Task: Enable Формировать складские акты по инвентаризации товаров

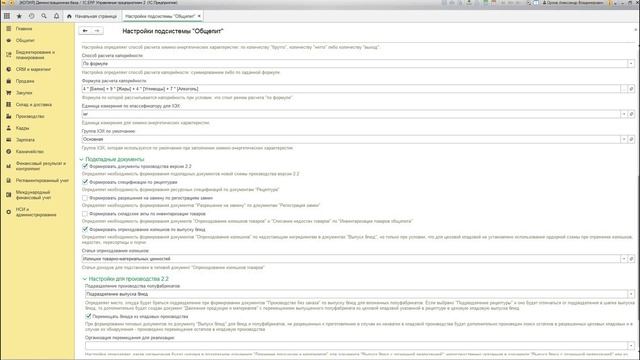Action: pos(85,213)
